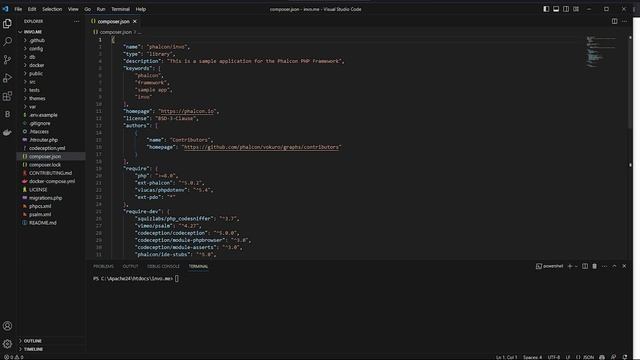
Task: Open the Explorer panel more actions ellipsis
Action: [77, 21]
